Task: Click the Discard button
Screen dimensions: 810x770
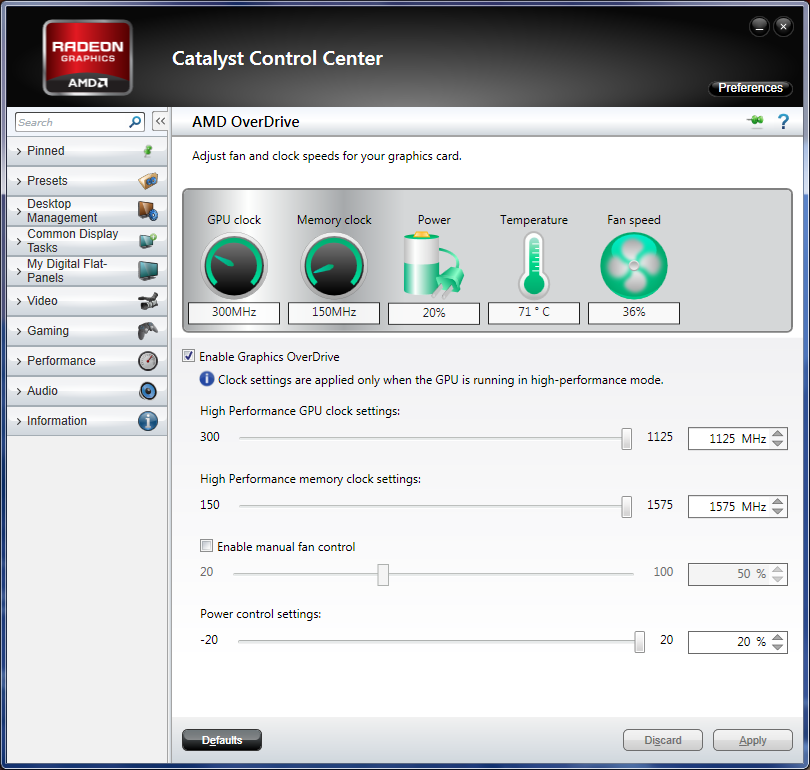Action: 663,740
